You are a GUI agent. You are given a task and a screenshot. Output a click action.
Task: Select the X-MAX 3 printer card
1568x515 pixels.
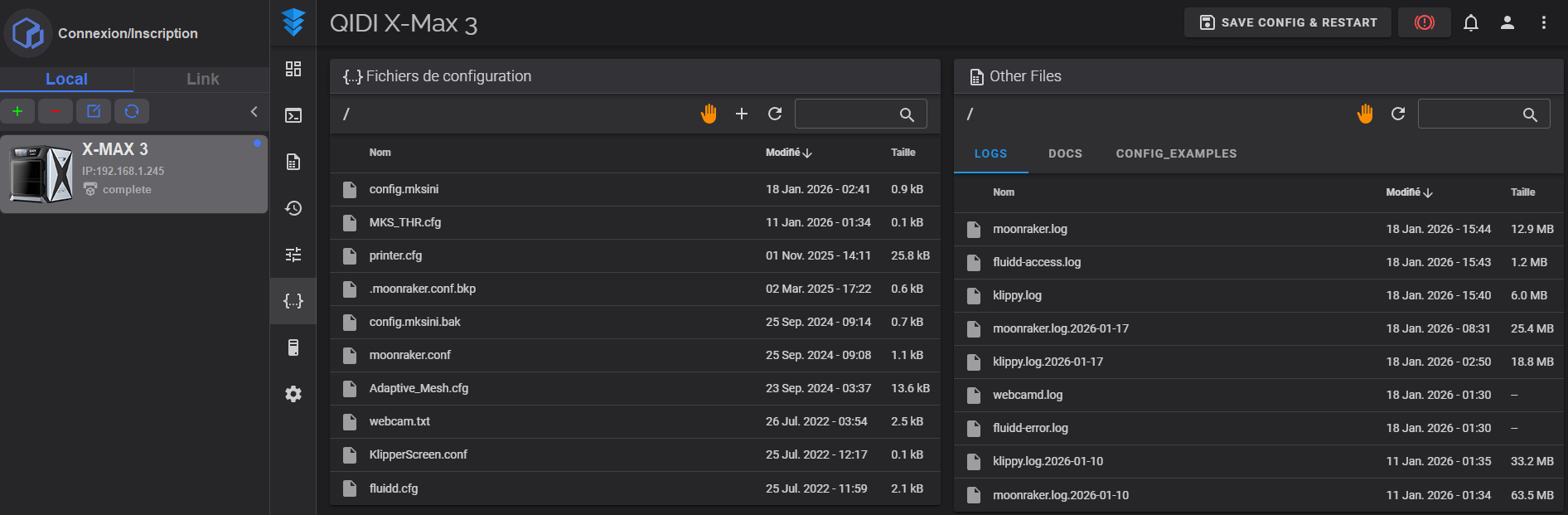133,174
